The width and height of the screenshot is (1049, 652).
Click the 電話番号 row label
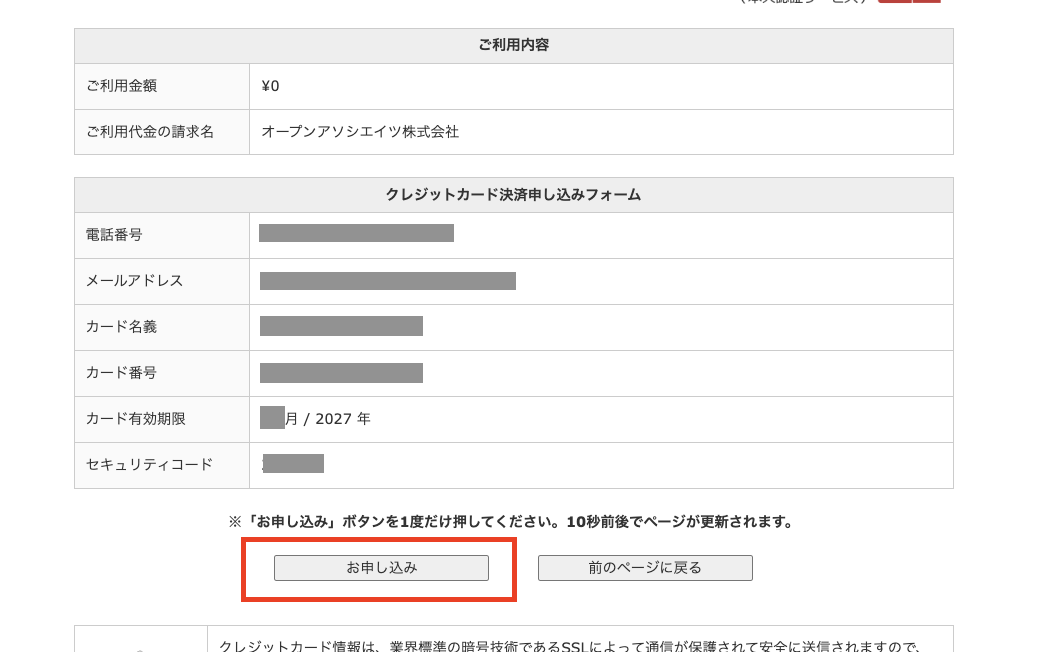[114, 235]
